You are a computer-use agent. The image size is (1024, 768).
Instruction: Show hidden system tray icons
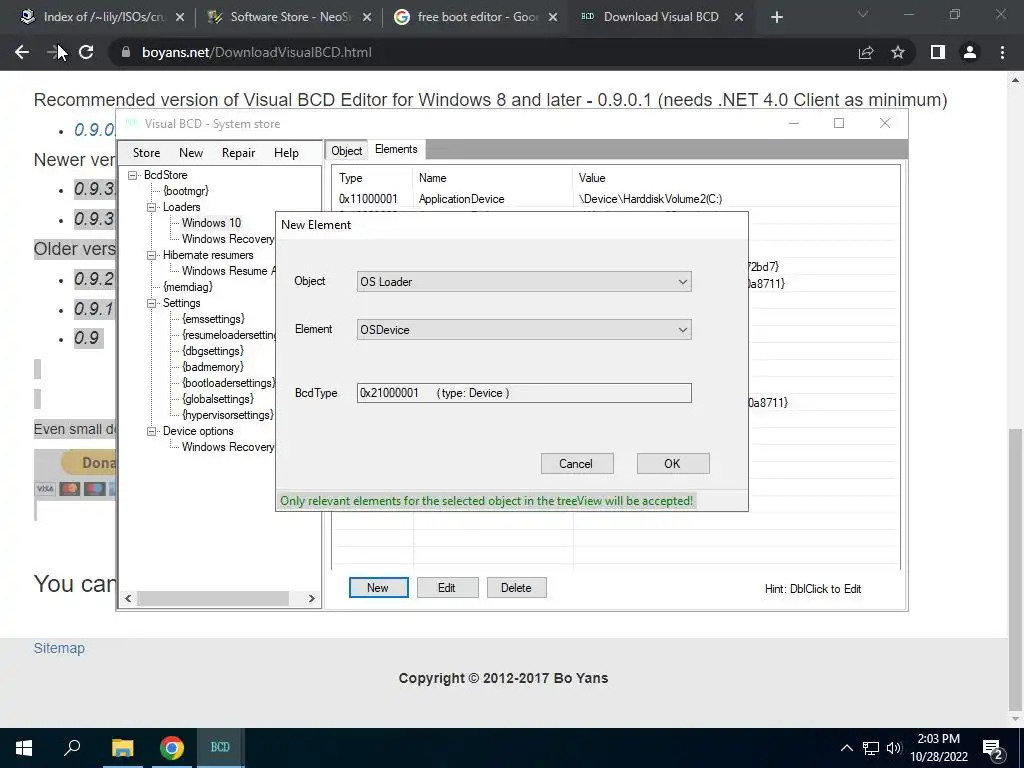tap(846, 748)
